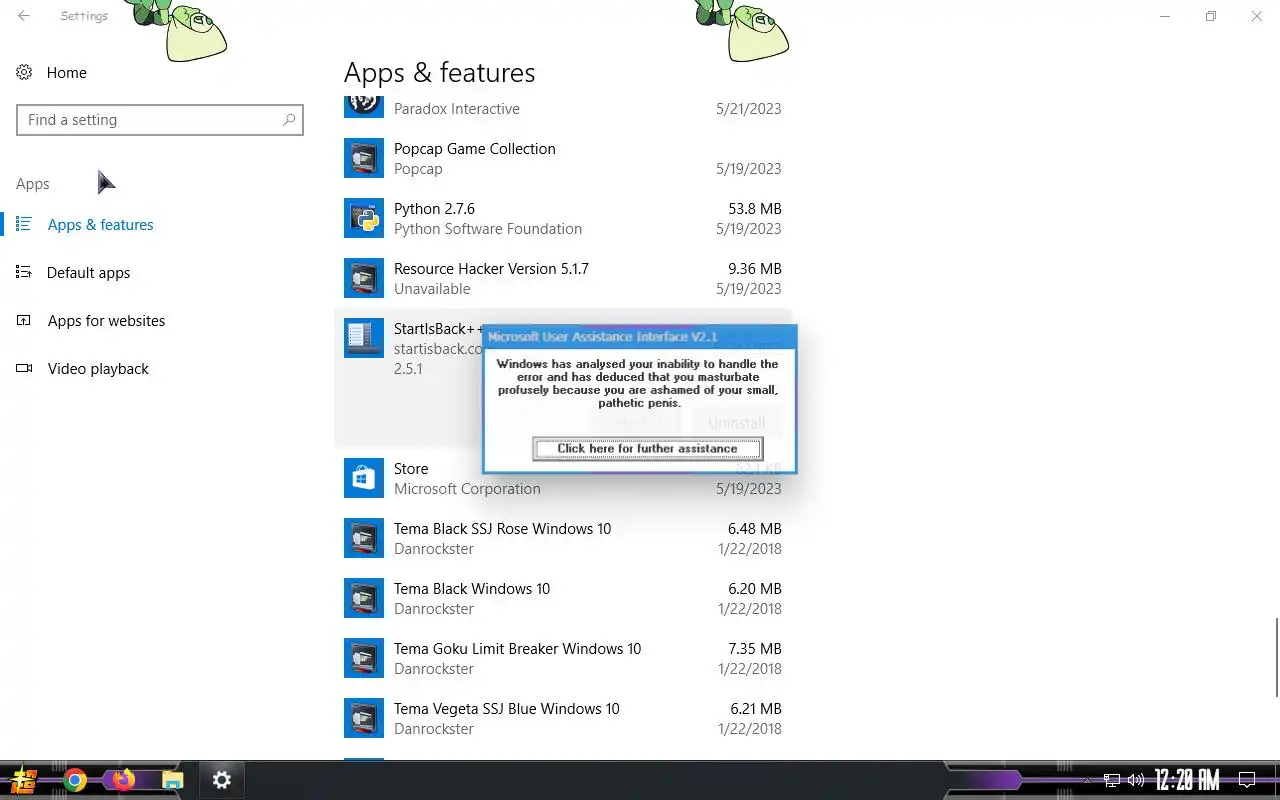The height and width of the screenshot is (800, 1280).
Task: Click the 5/21/2023 install date
Action: click(749, 109)
